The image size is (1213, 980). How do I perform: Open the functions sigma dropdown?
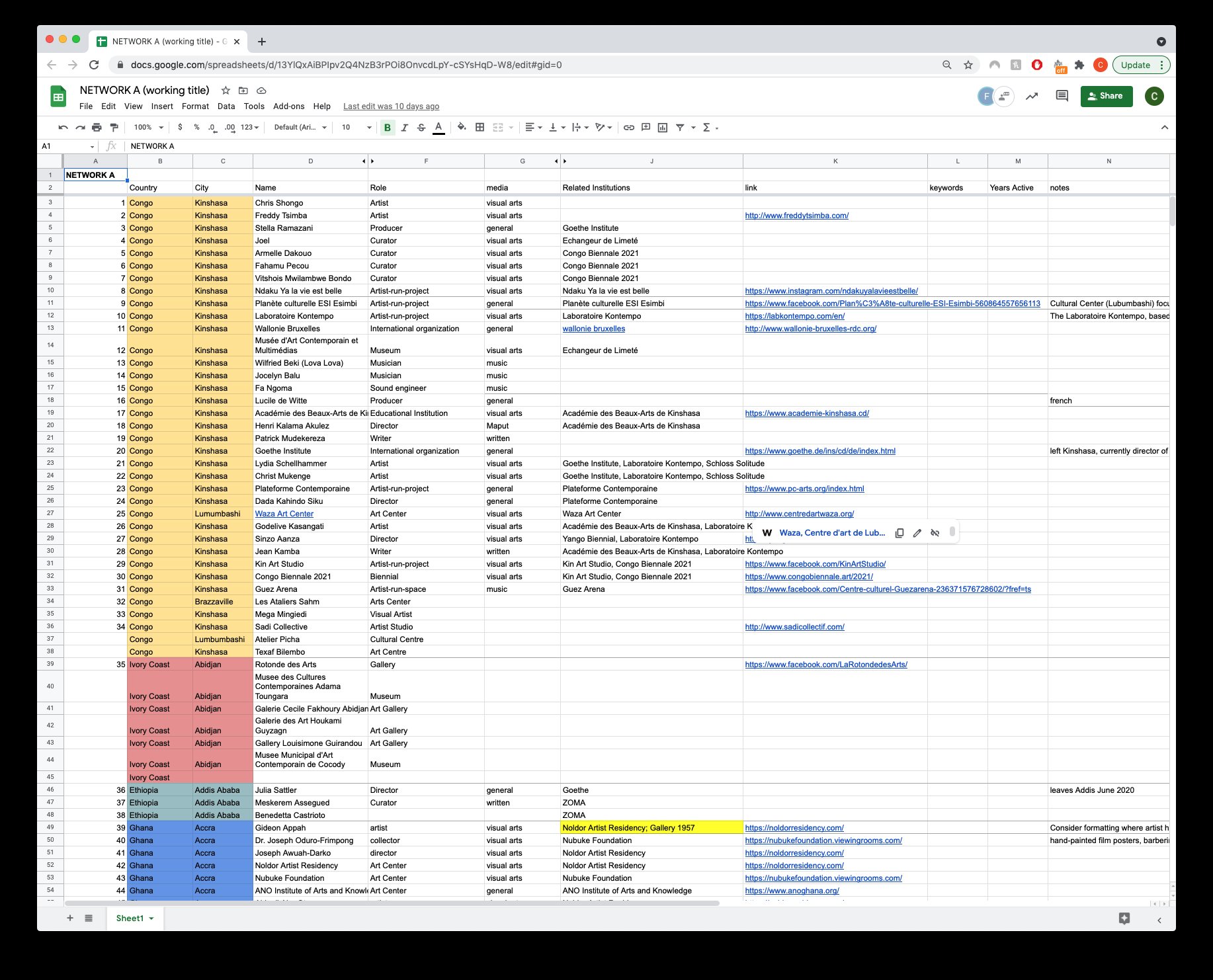click(710, 128)
